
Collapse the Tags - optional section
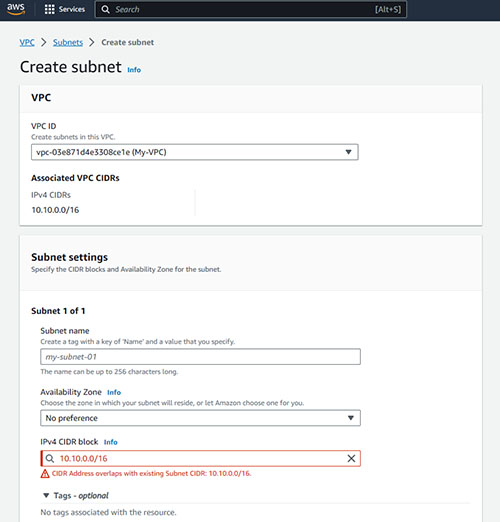(46, 495)
